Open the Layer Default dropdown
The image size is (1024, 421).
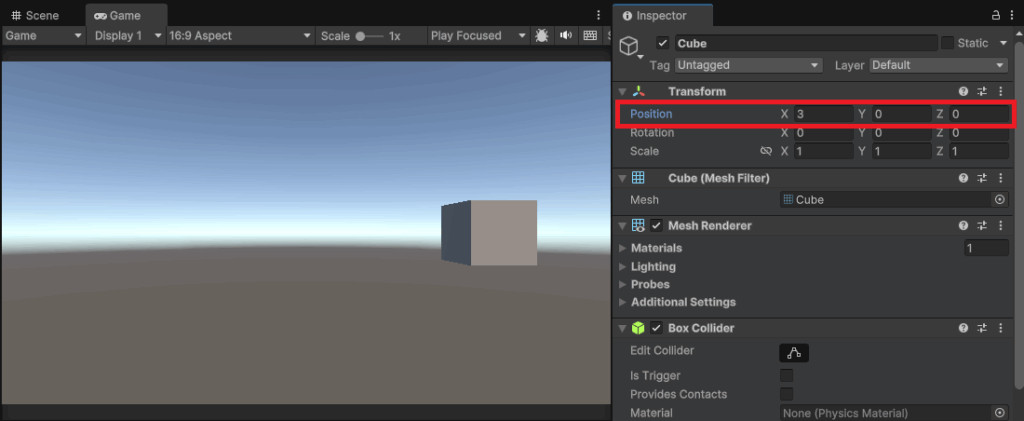click(x=939, y=65)
